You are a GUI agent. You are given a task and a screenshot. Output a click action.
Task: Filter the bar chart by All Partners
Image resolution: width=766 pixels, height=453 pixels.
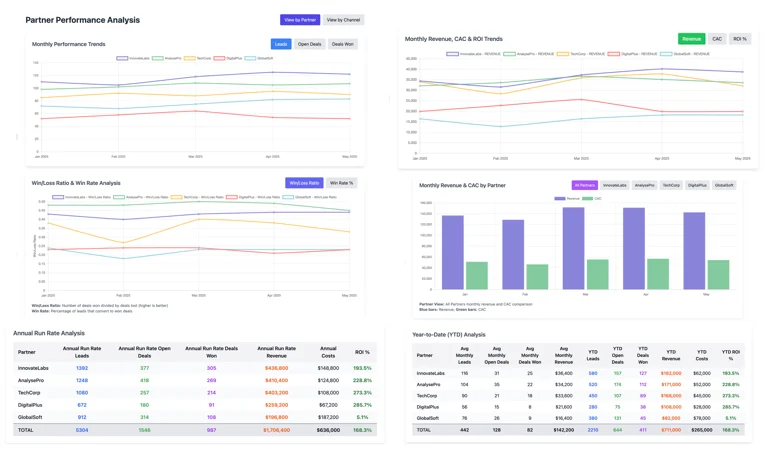coord(584,185)
